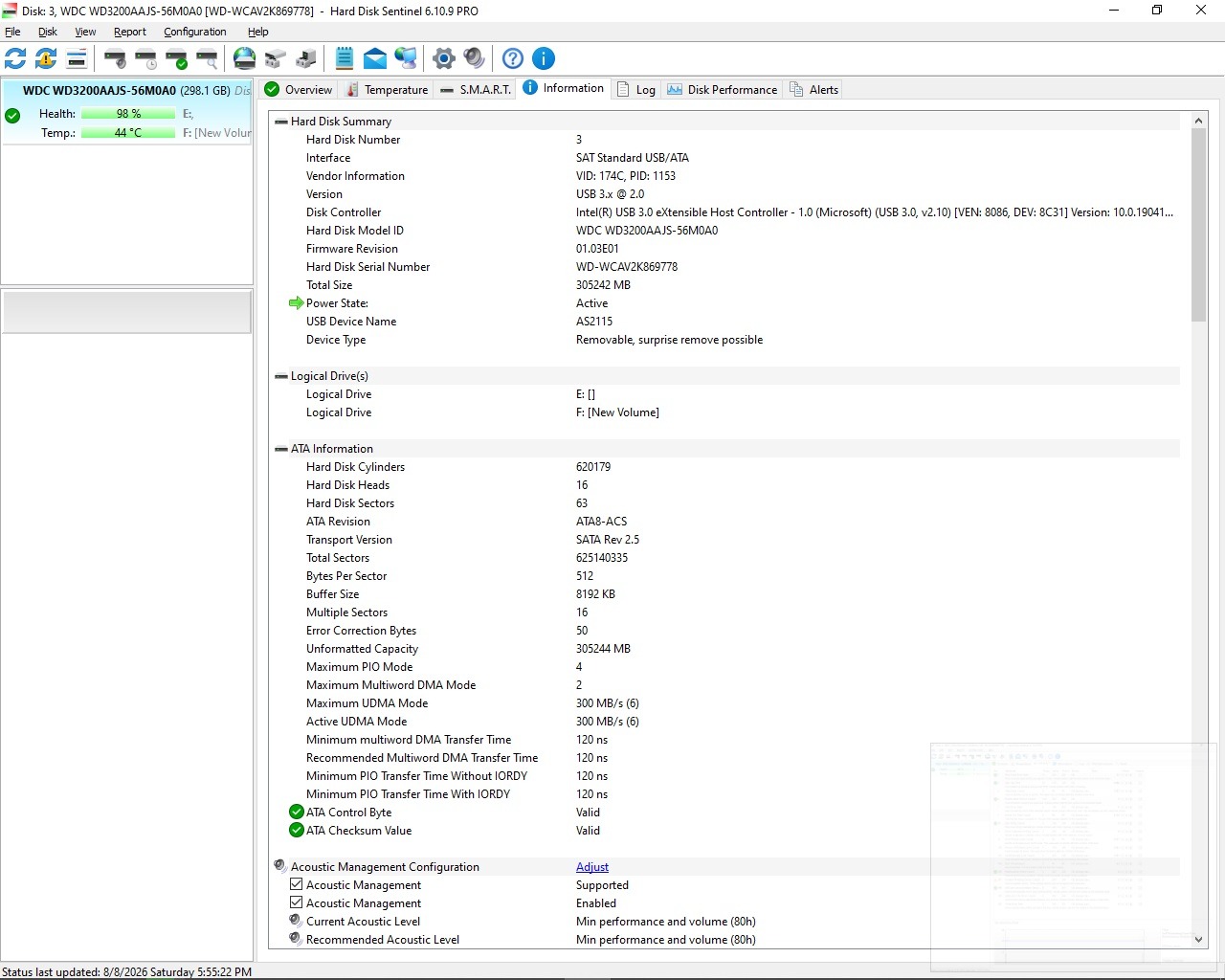Open the Configuration menu
Screen dimensions: 1225x980
[x=195, y=32]
